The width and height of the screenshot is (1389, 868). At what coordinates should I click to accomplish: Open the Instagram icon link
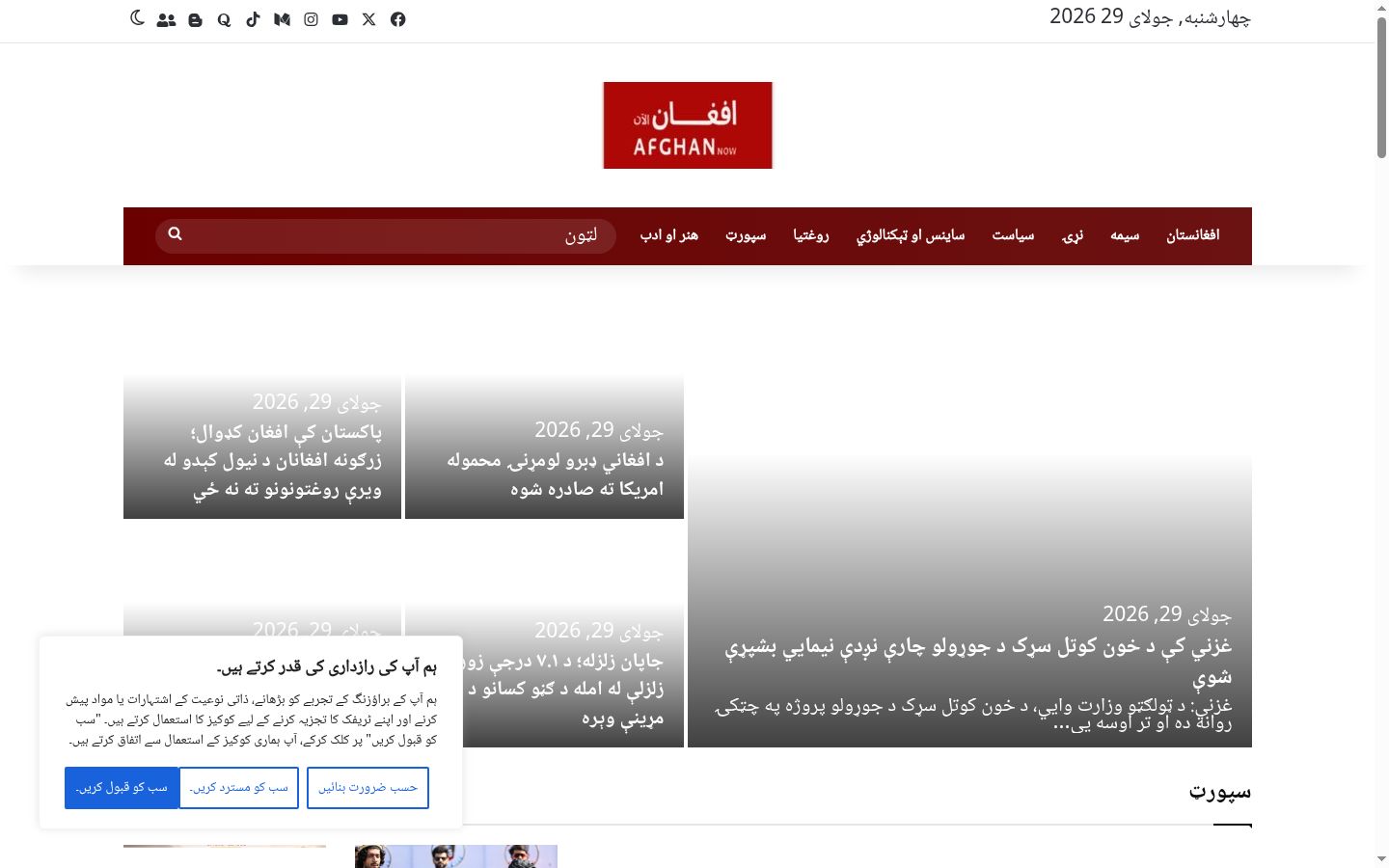[x=311, y=19]
